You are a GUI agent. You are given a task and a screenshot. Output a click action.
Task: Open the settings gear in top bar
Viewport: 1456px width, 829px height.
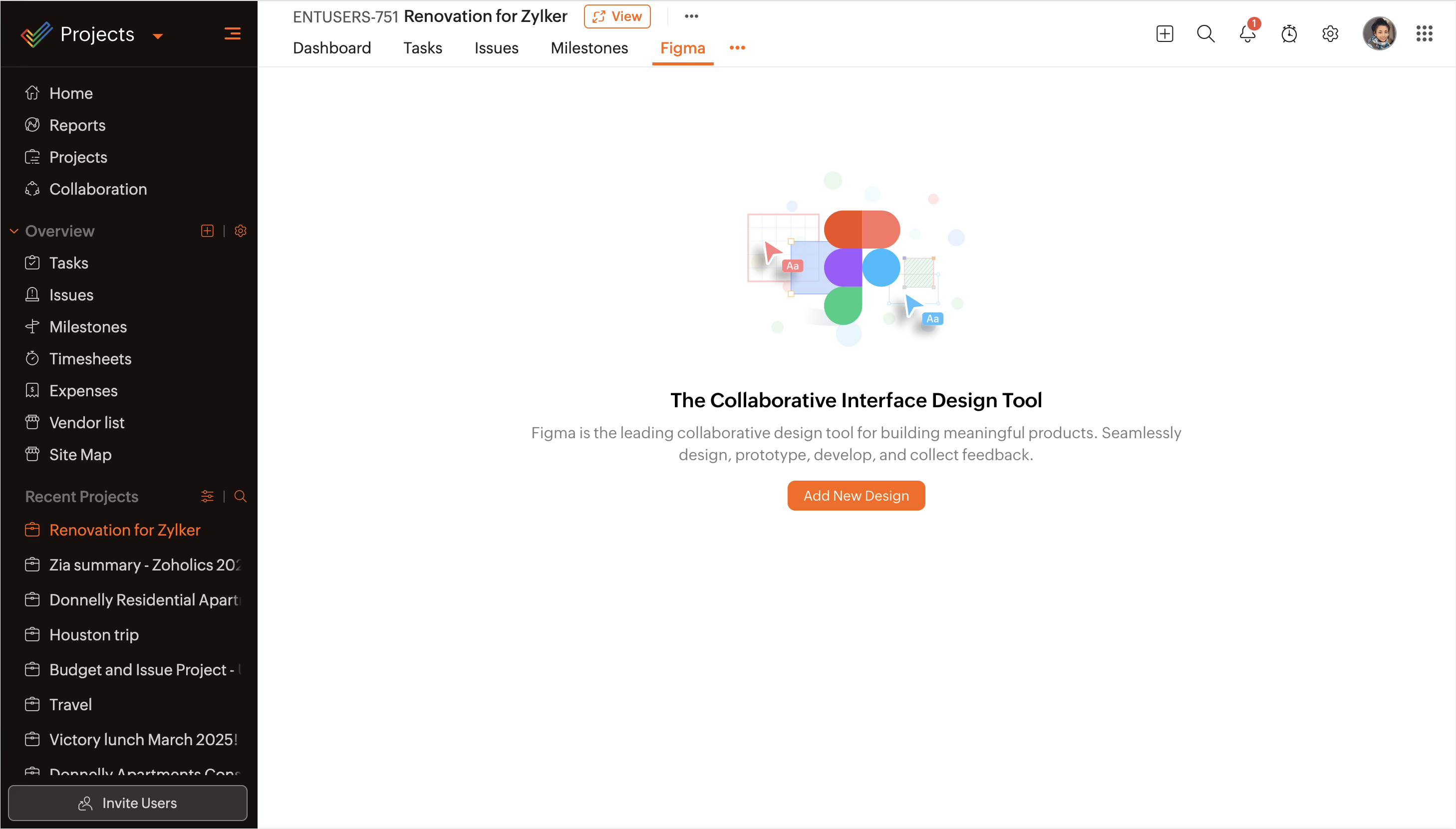tap(1330, 33)
